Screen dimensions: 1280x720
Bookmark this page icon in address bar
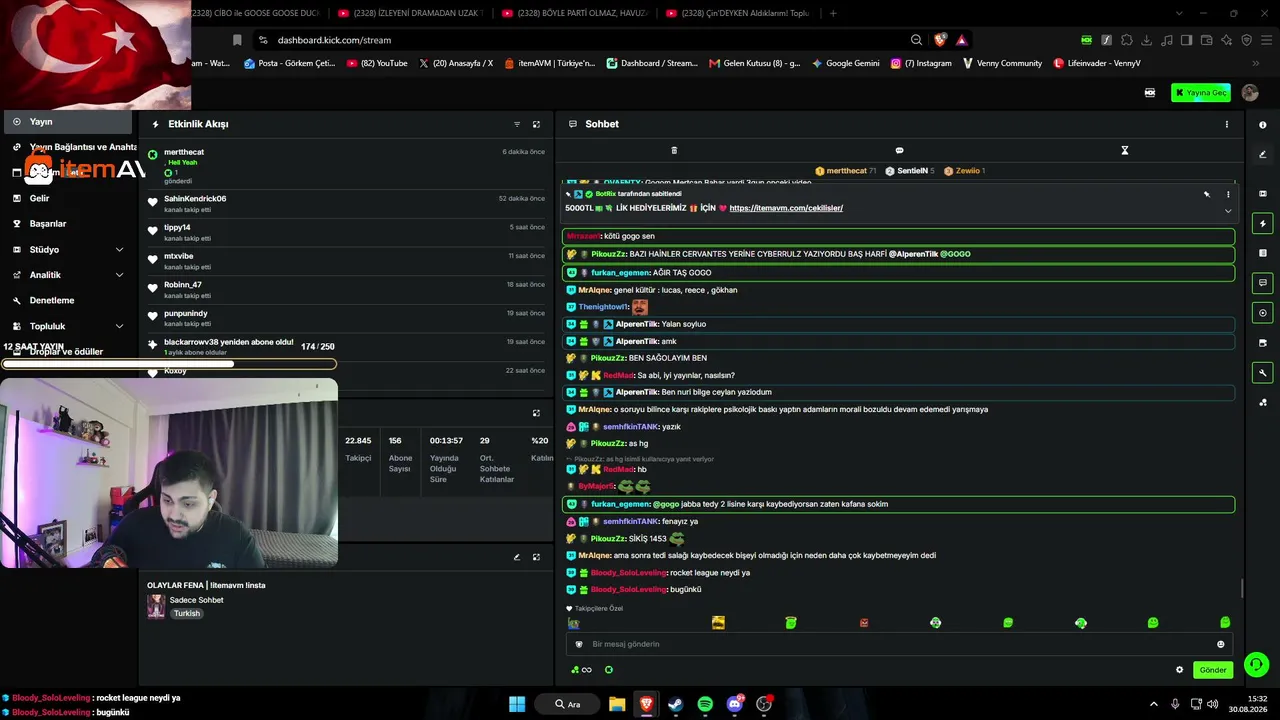point(237,40)
